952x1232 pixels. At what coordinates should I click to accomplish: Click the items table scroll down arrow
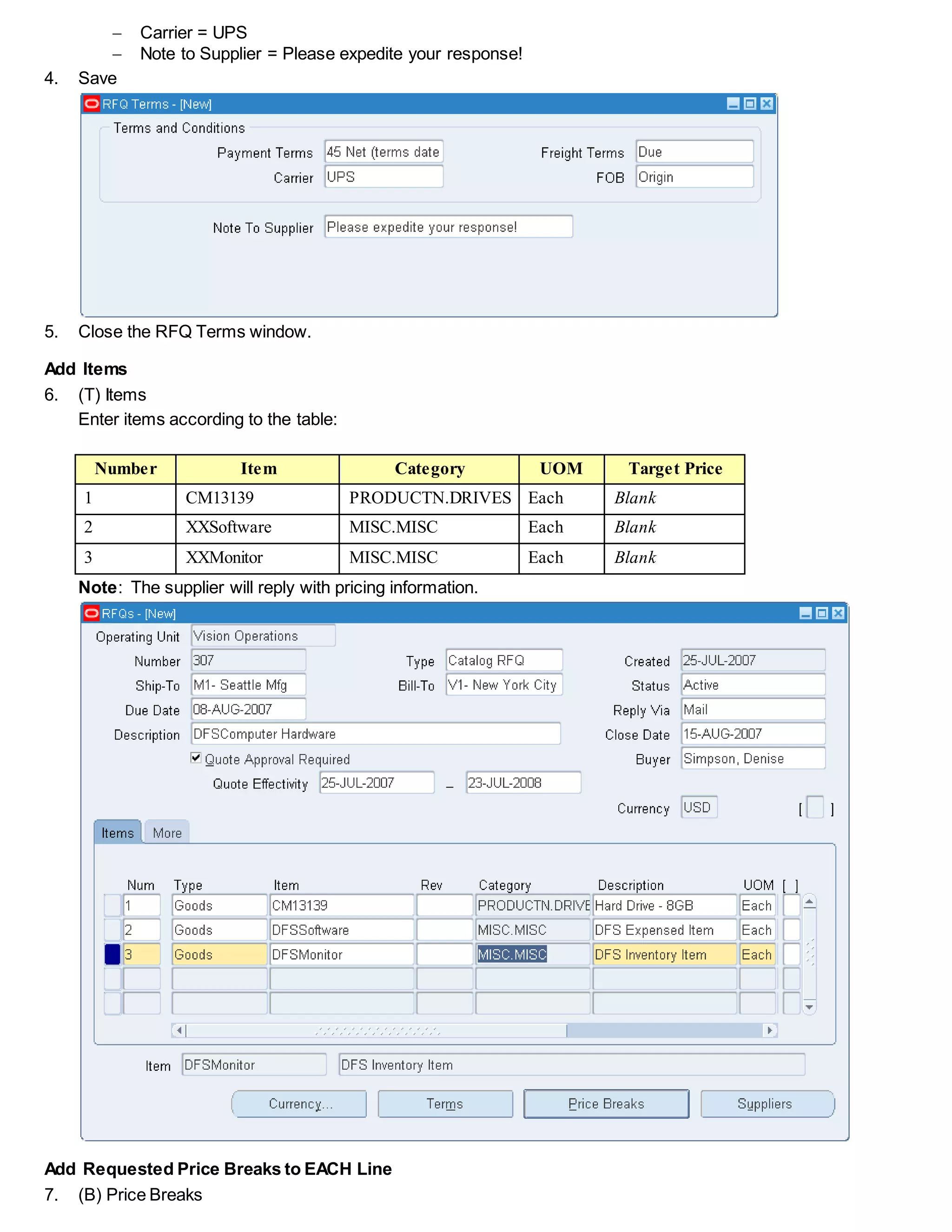[x=809, y=1007]
